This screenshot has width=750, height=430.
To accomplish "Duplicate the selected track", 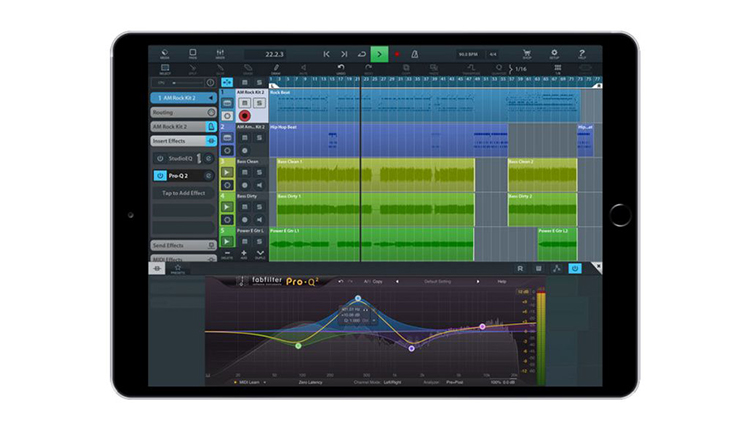I will click(260, 254).
